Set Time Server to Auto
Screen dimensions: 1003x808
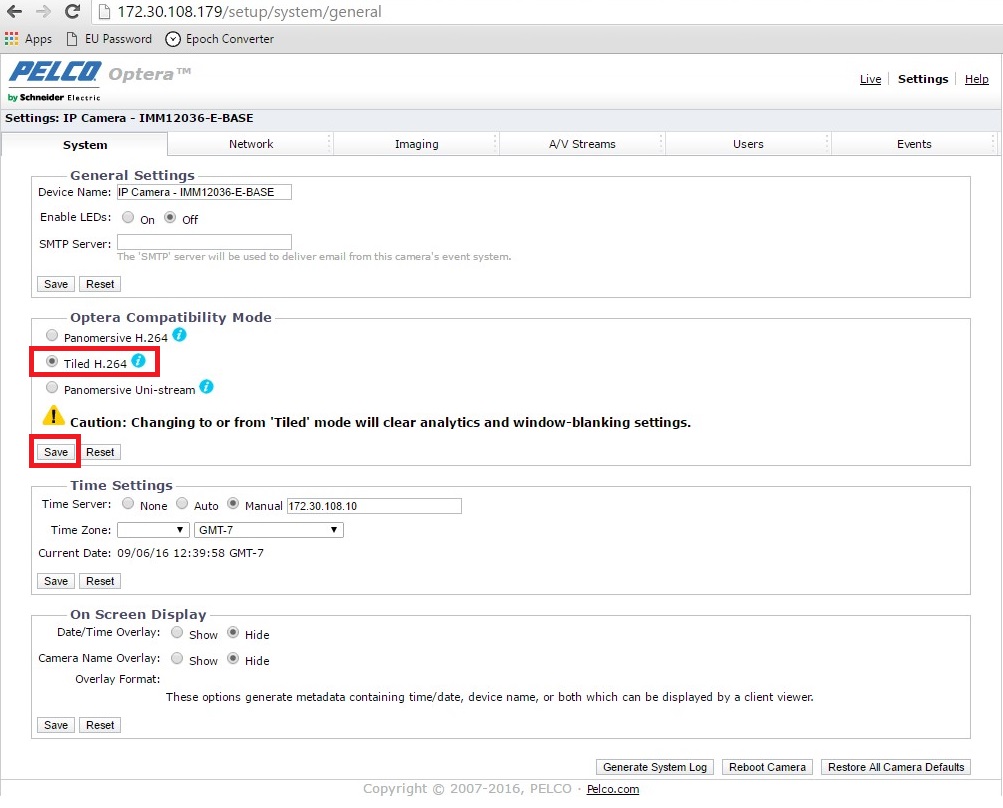(x=182, y=505)
